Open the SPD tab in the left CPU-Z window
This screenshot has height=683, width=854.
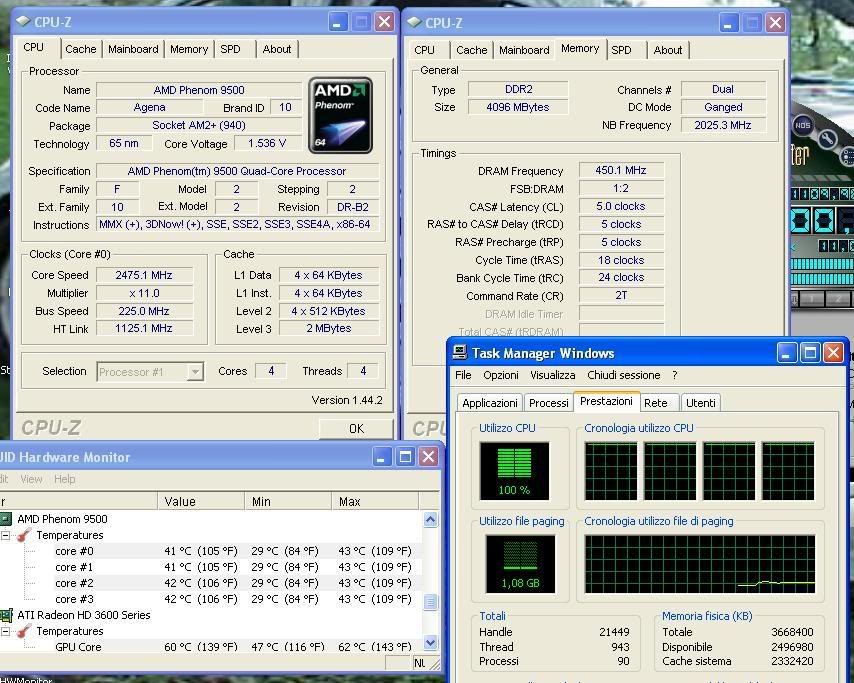pos(230,49)
